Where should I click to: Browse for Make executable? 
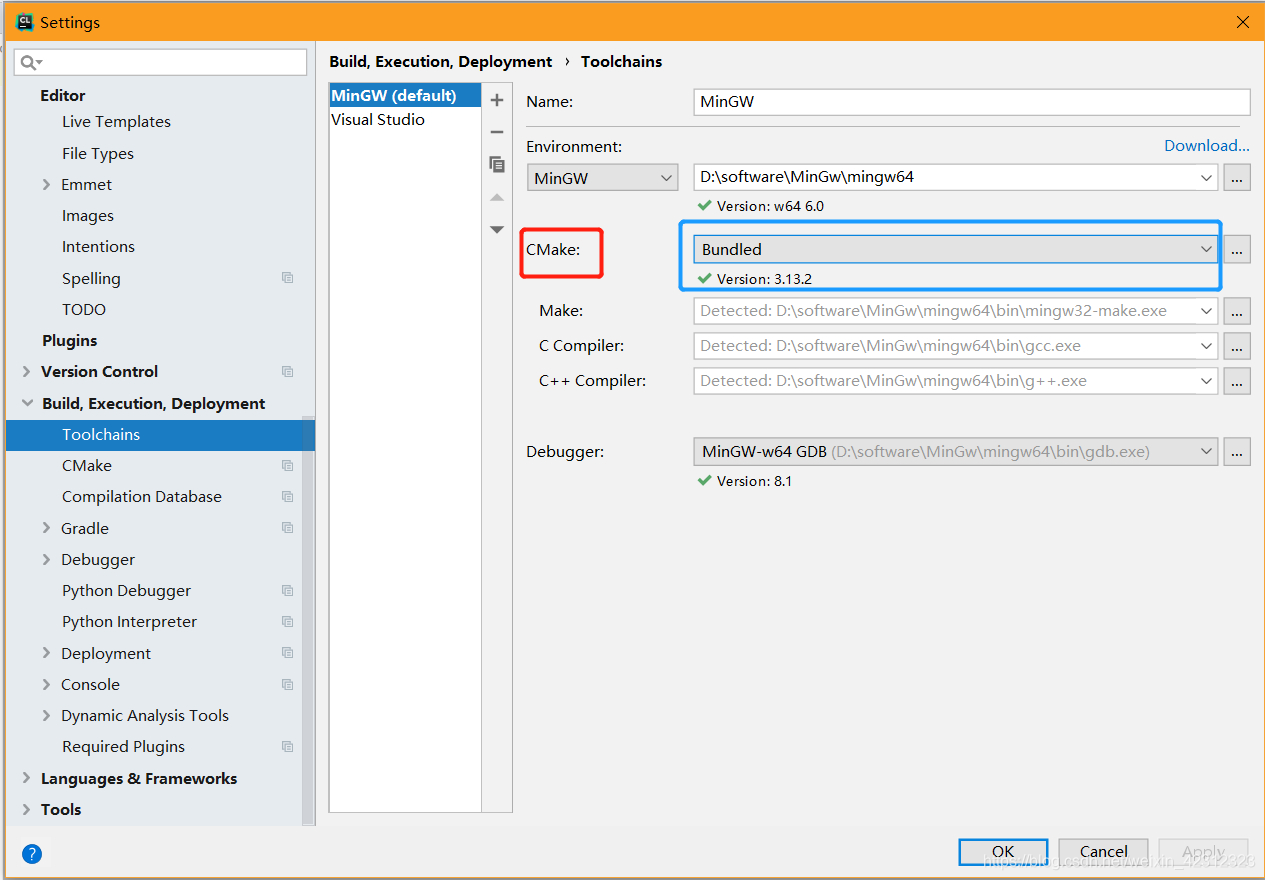click(x=1237, y=311)
